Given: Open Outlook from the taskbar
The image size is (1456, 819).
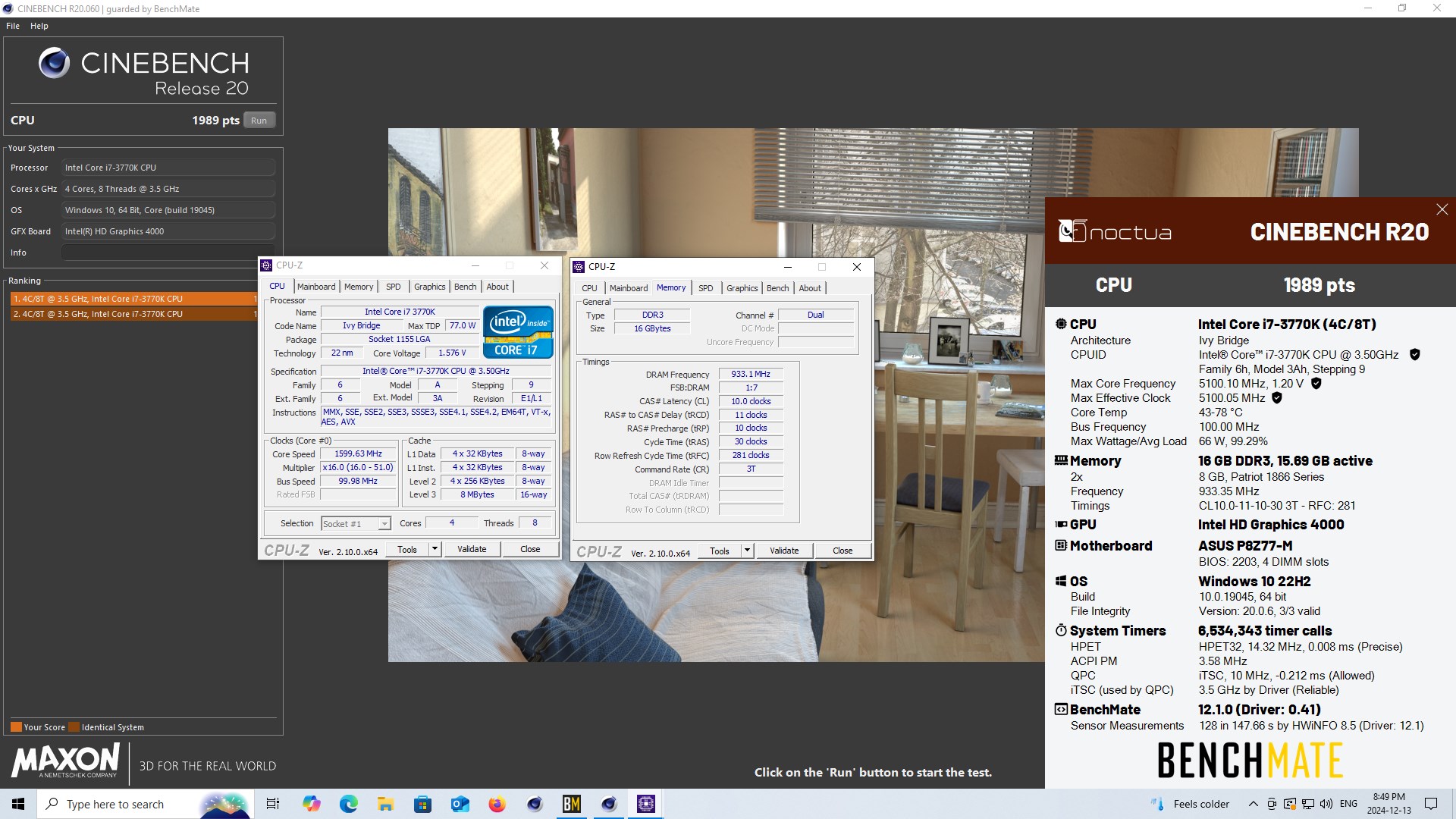Looking at the screenshot, I should tap(460, 804).
